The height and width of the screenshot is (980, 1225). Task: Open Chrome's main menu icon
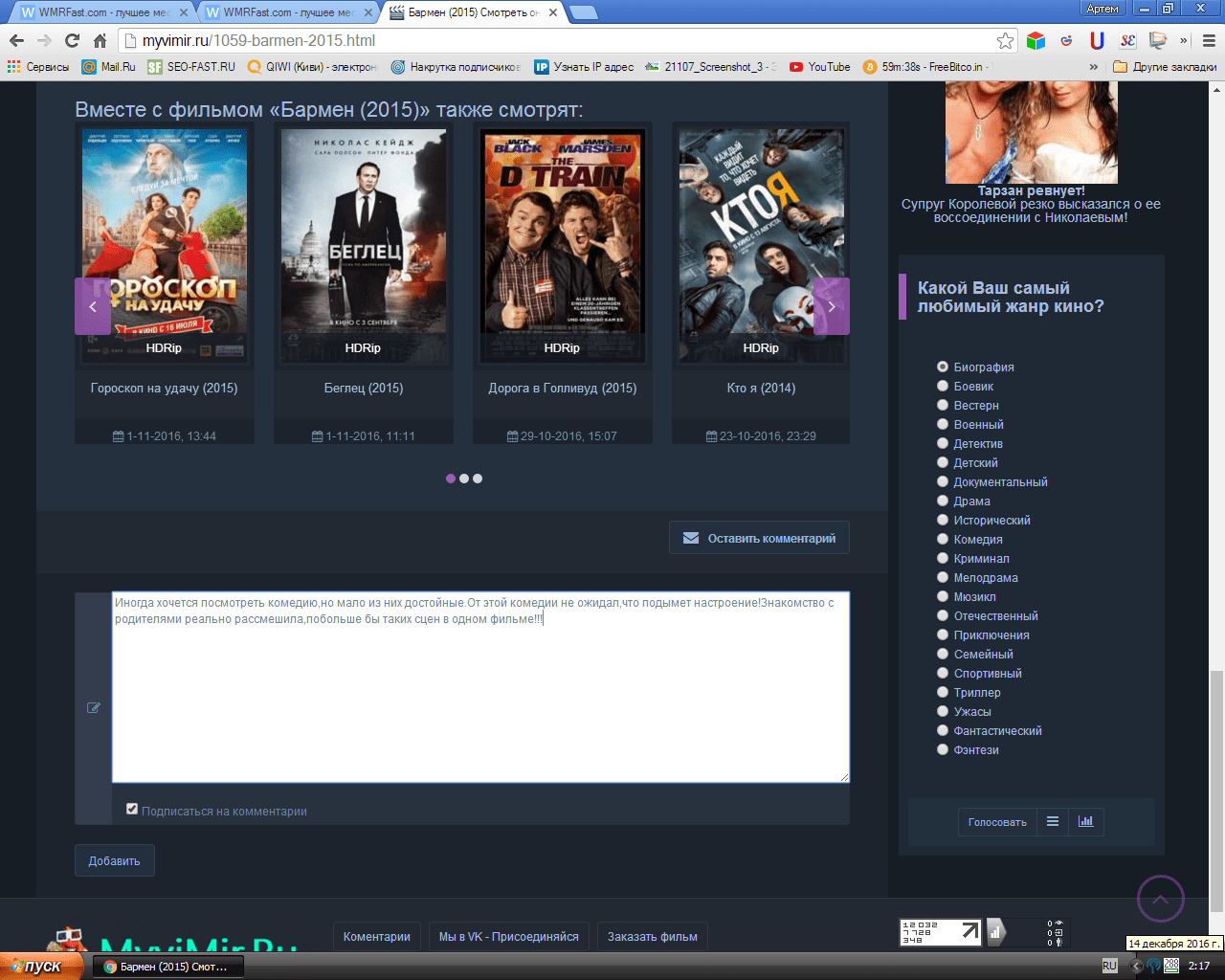1209,40
